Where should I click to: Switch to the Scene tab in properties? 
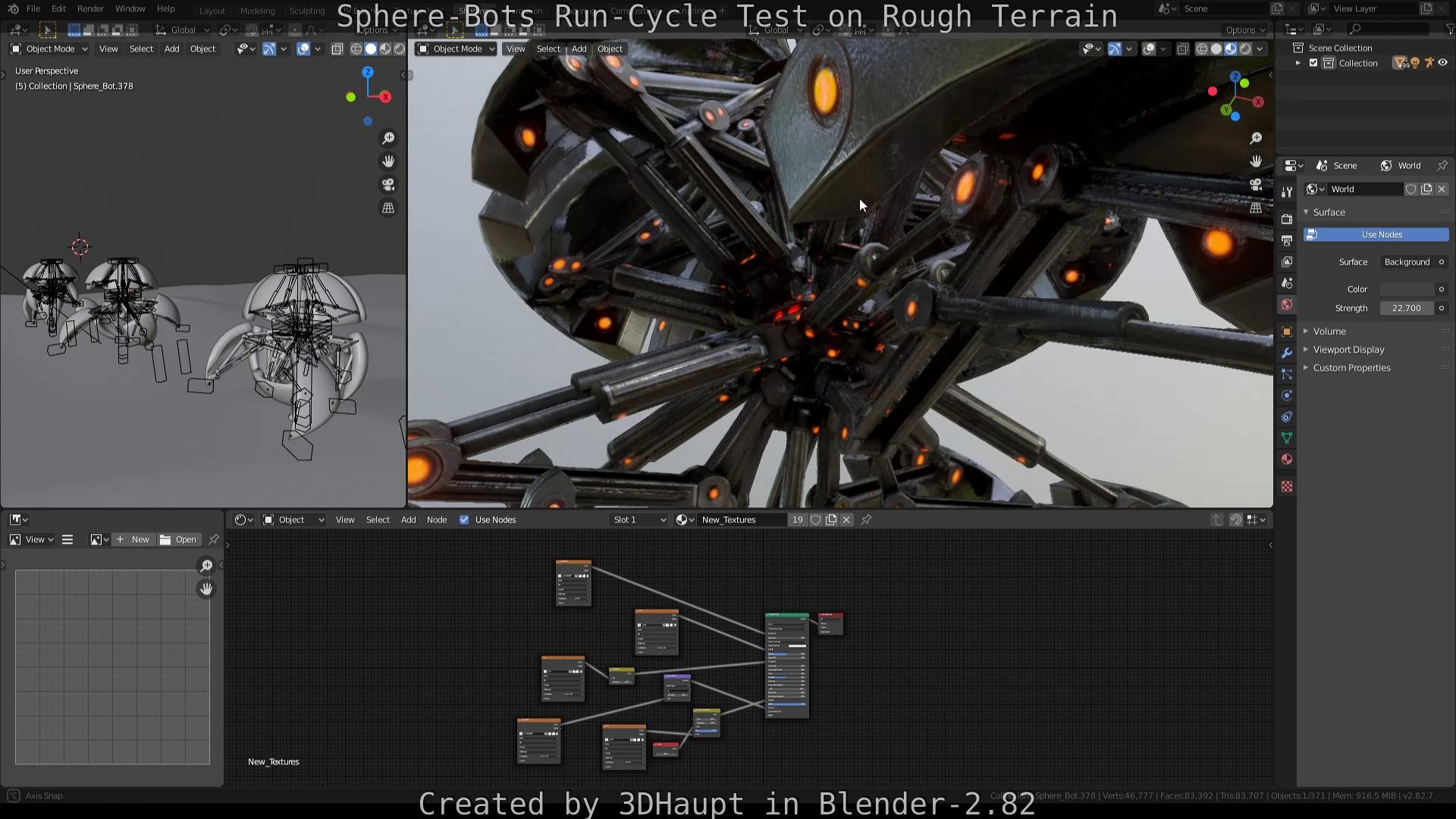pos(1286,283)
